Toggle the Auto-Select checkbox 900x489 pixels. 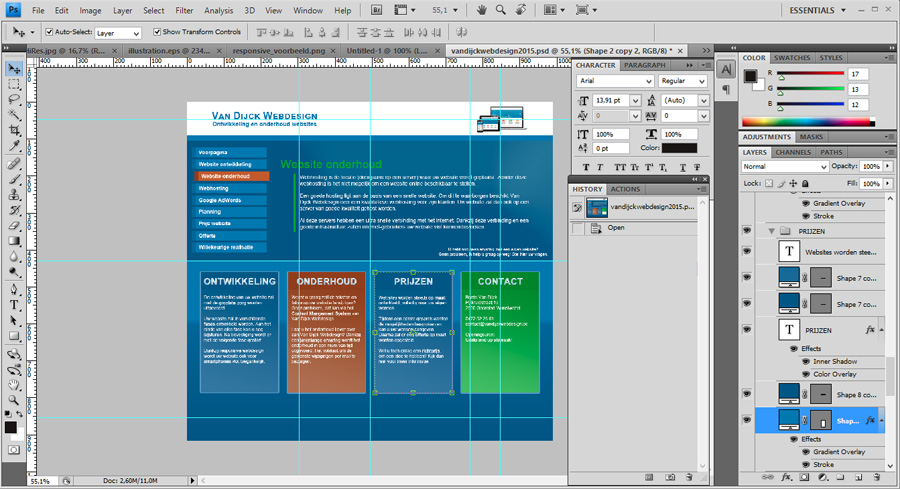(49, 32)
